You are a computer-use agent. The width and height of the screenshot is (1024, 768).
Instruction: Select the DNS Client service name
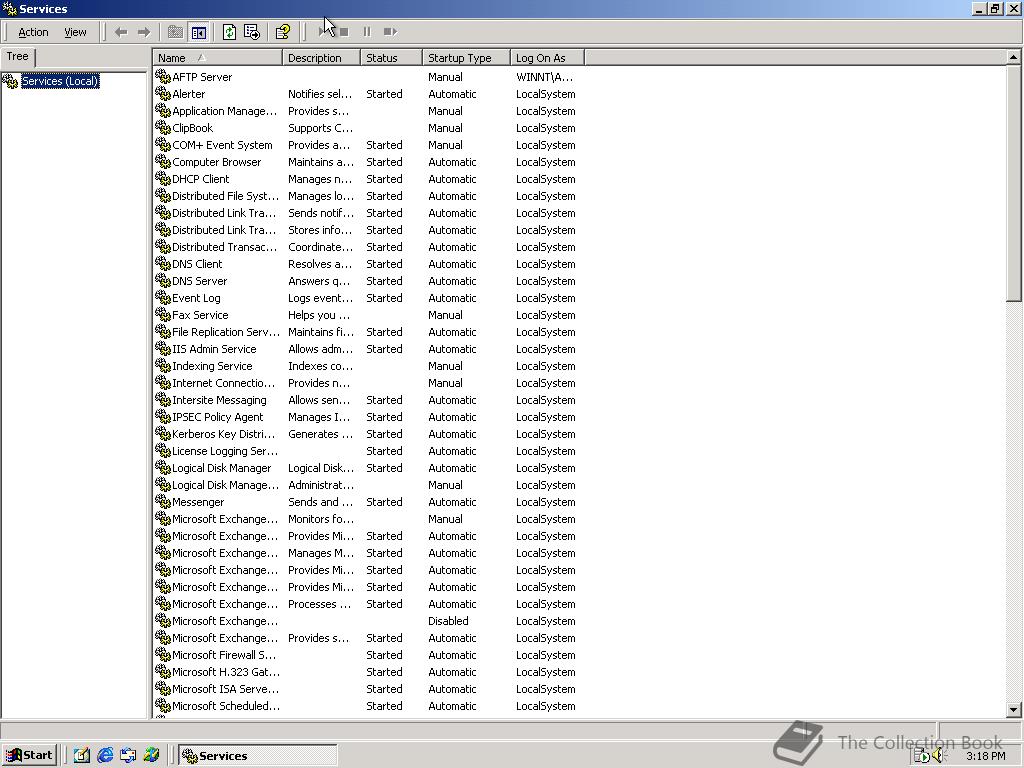click(x=197, y=264)
